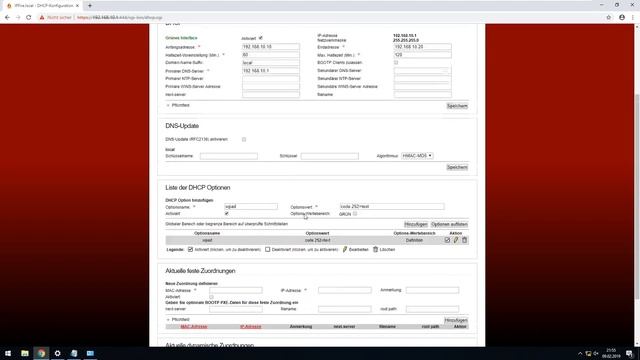Click the browser address bar URL
640x360 pixels.
click(x=119, y=18)
